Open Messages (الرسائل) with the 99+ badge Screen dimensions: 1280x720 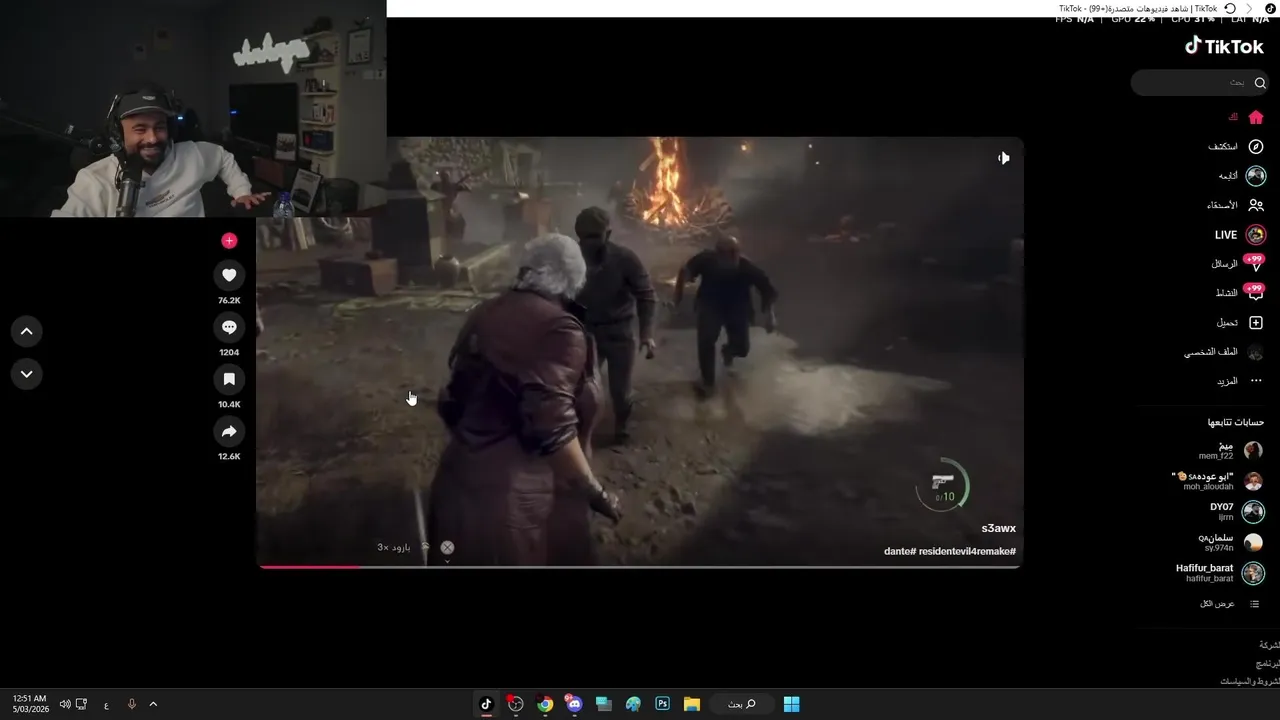pyautogui.click(x=1238, y=264)
